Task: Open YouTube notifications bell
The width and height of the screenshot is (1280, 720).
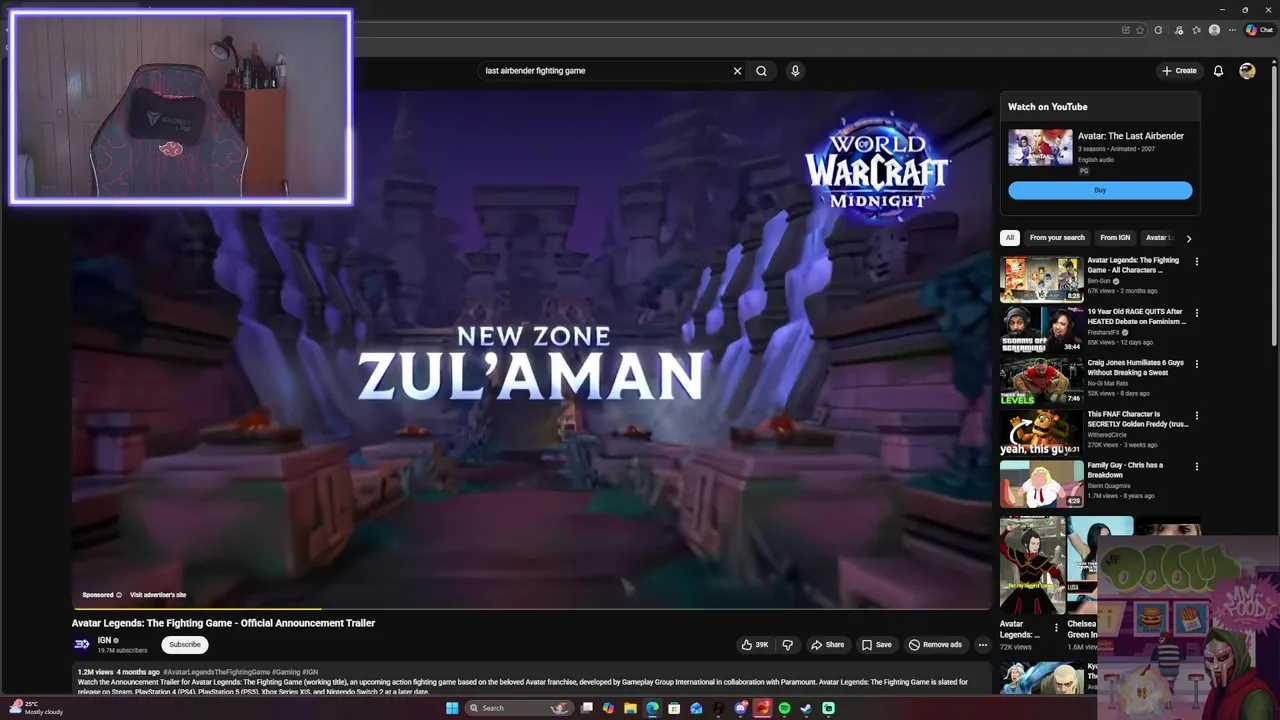Action: pyautogui.click(x=1218, y=71)
